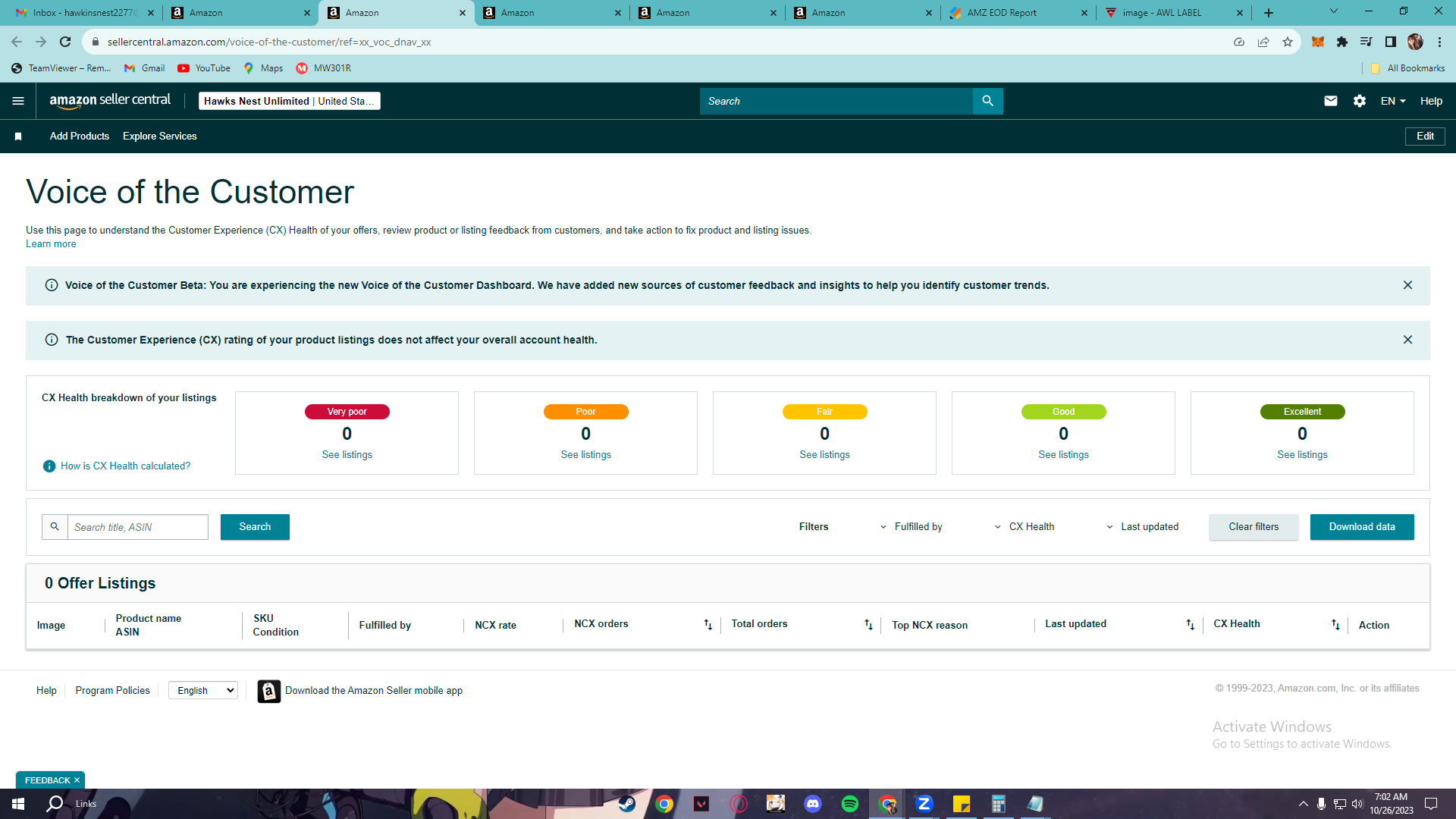The width and height of the screenshot is (1456, 819).
Task: Open How is CX Health calculated link
Action: click(125, 466)
